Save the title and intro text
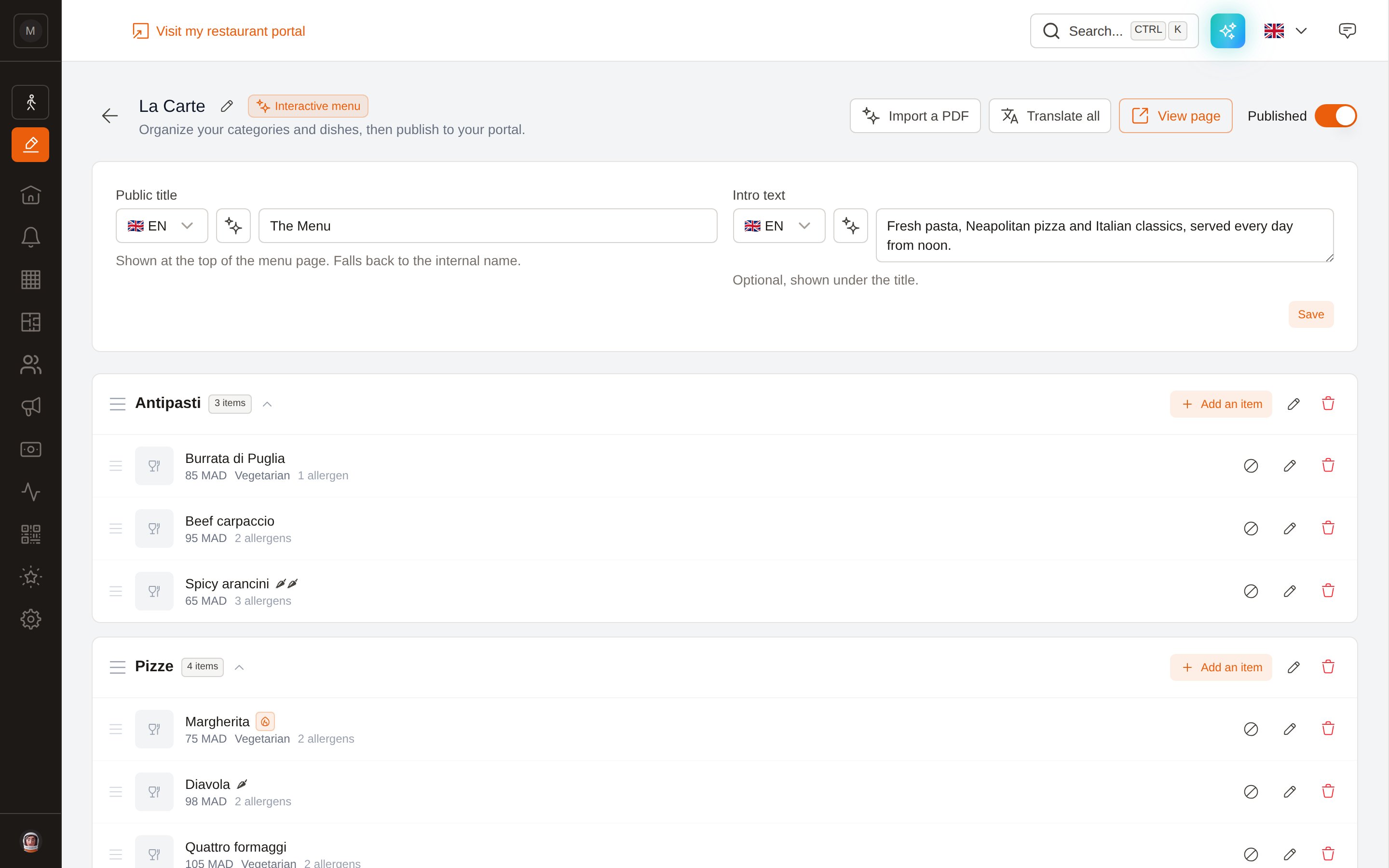 coord(1311,314)
